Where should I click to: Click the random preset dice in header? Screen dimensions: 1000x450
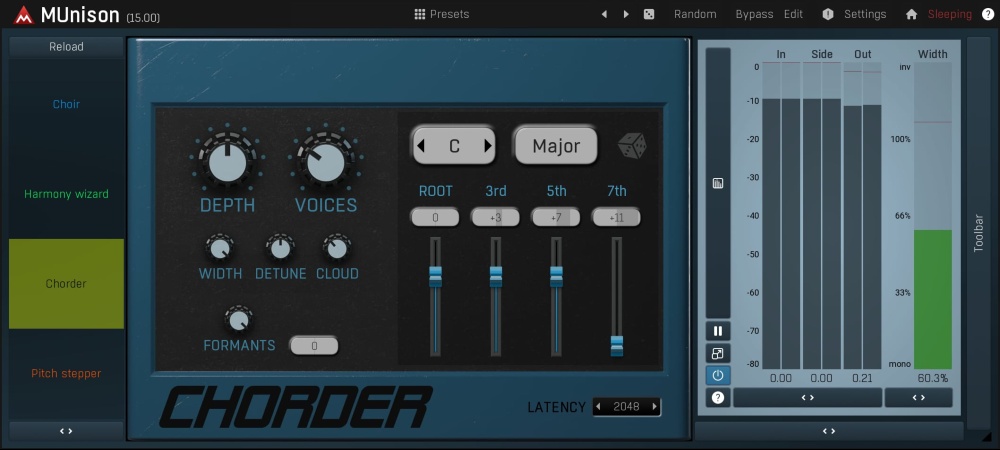pos(649,14)
